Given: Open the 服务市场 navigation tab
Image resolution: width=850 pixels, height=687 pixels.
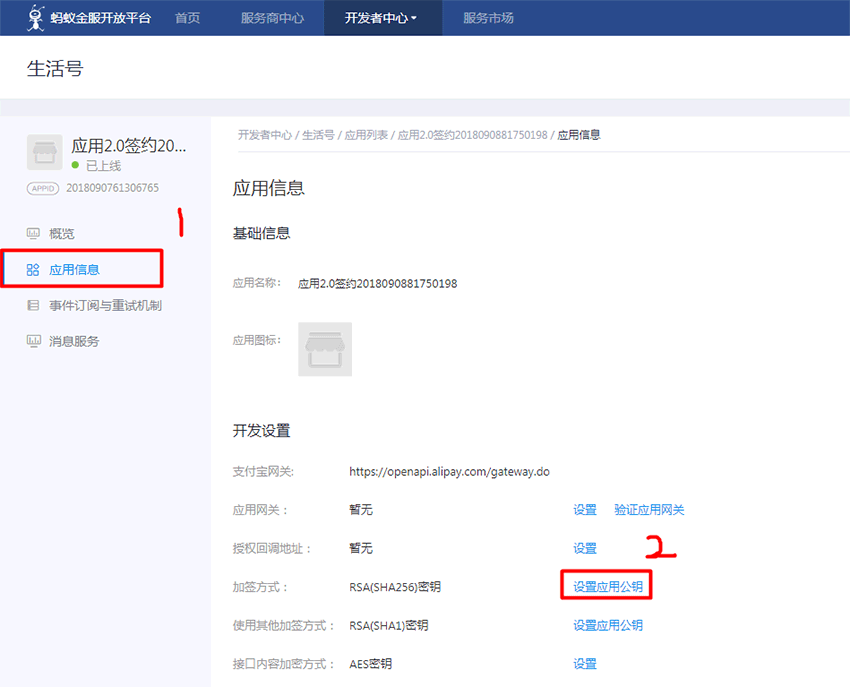Looking at the screenshot, I should pyautogui.click(x=488, y=18).
